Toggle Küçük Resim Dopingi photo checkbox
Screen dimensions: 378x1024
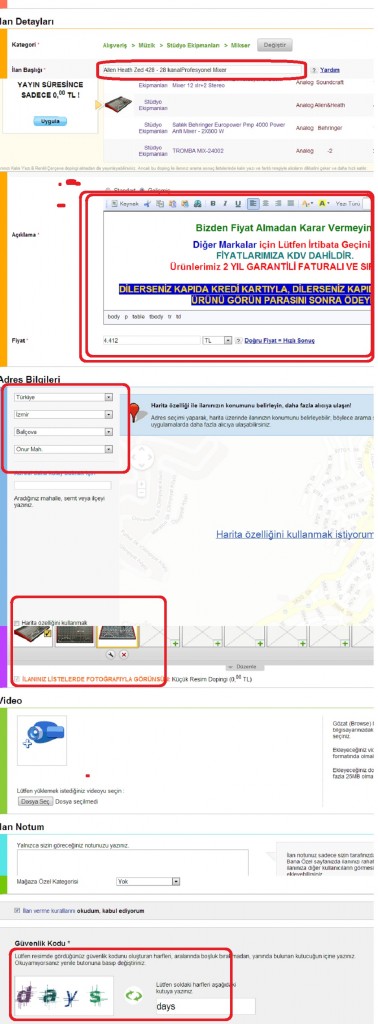[17, 679]
